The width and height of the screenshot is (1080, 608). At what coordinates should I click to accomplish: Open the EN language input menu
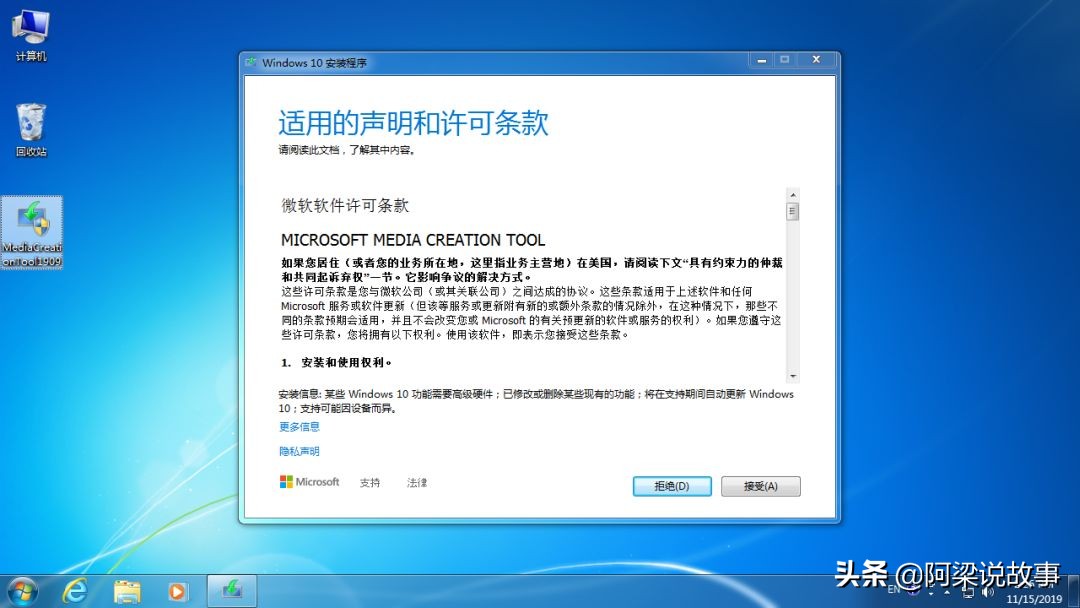[x=893, y=590]
